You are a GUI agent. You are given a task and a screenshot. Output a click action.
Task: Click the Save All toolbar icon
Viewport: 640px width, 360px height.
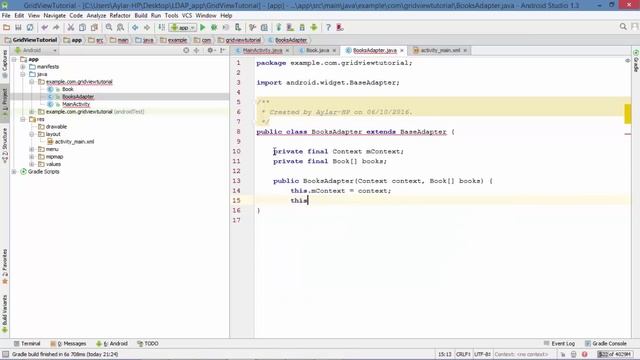[18, 27]
